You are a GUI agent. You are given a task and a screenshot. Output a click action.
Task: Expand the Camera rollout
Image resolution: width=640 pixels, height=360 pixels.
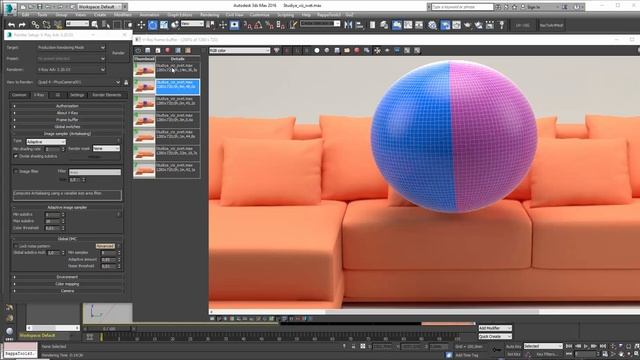pos(67,291)
